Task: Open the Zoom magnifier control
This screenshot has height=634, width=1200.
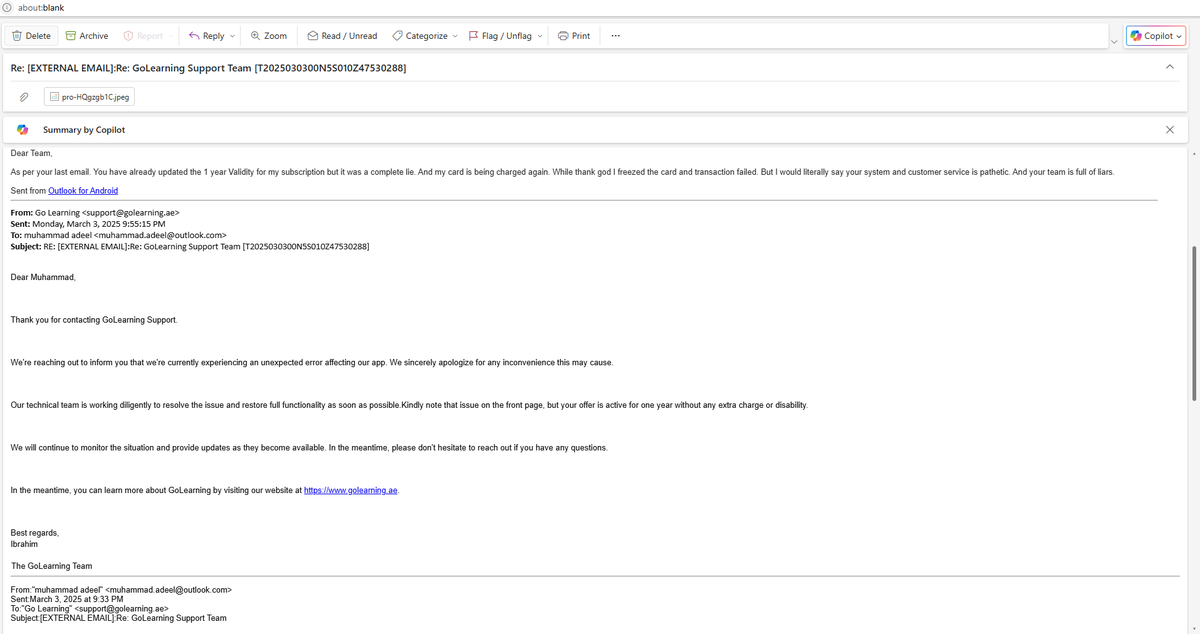Action: [x=269, y=36]
